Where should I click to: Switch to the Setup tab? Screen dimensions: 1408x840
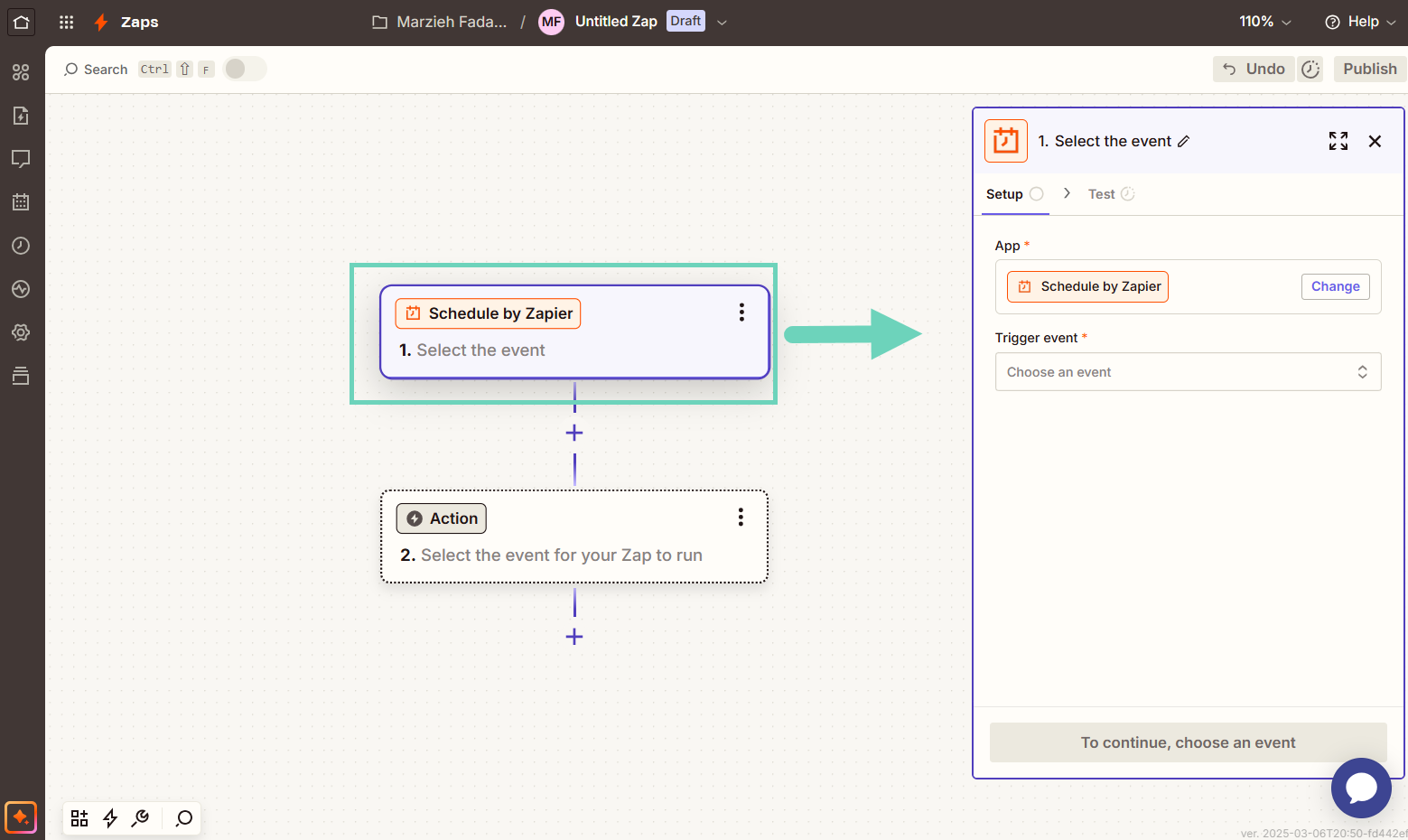pos(1014,194)
